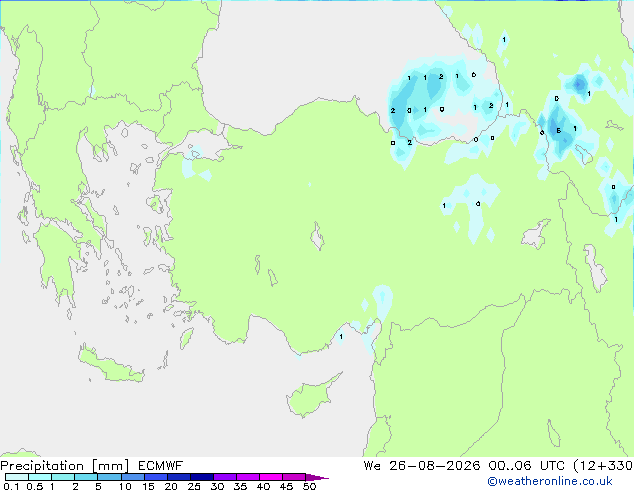Click the 30–35 mm purple swatch
Viewport: 634px width, 490px height.
pos(224,477)
